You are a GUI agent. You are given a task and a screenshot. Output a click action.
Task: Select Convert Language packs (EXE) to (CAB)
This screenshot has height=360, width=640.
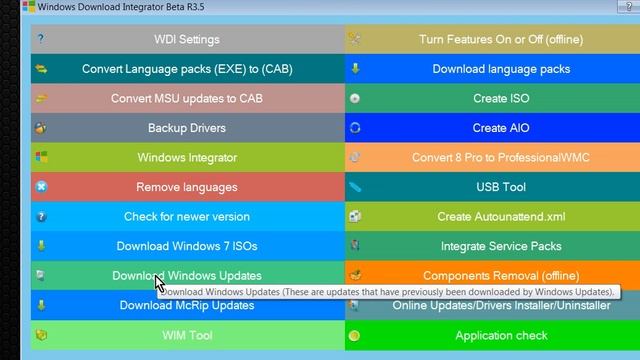(x=188, y=69)
